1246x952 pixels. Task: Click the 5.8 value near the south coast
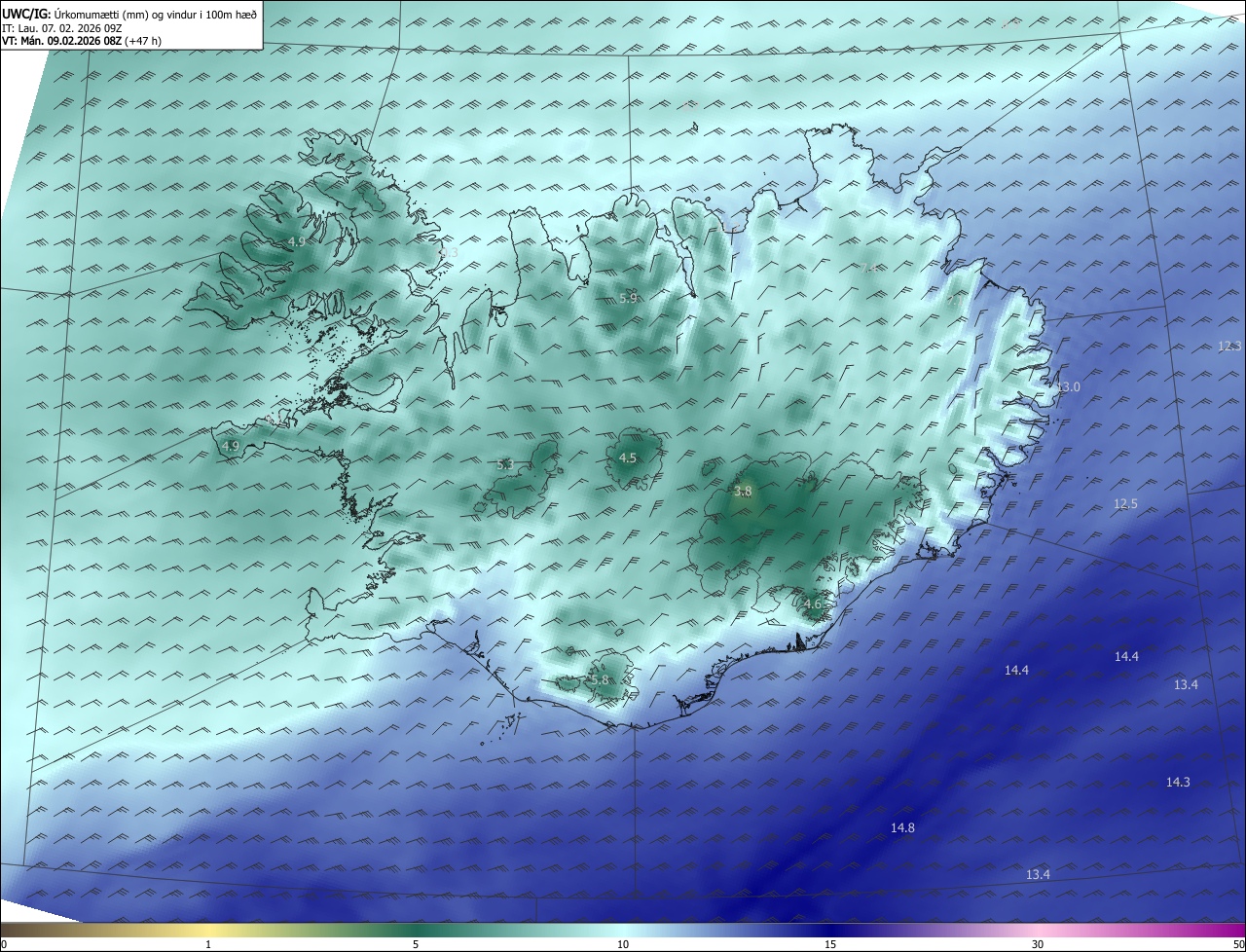(600, 679)
